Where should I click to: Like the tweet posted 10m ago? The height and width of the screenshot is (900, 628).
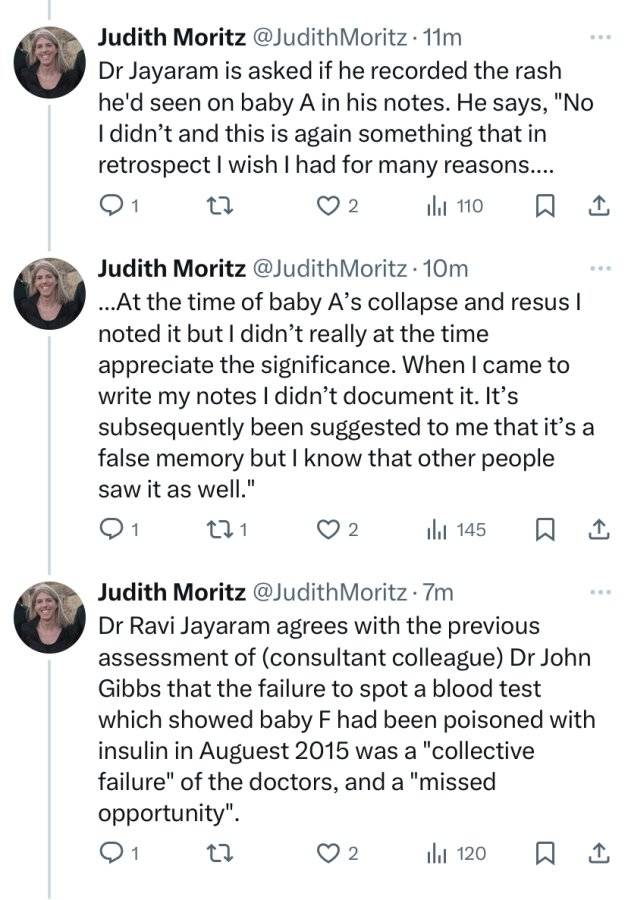click(338, 529)
